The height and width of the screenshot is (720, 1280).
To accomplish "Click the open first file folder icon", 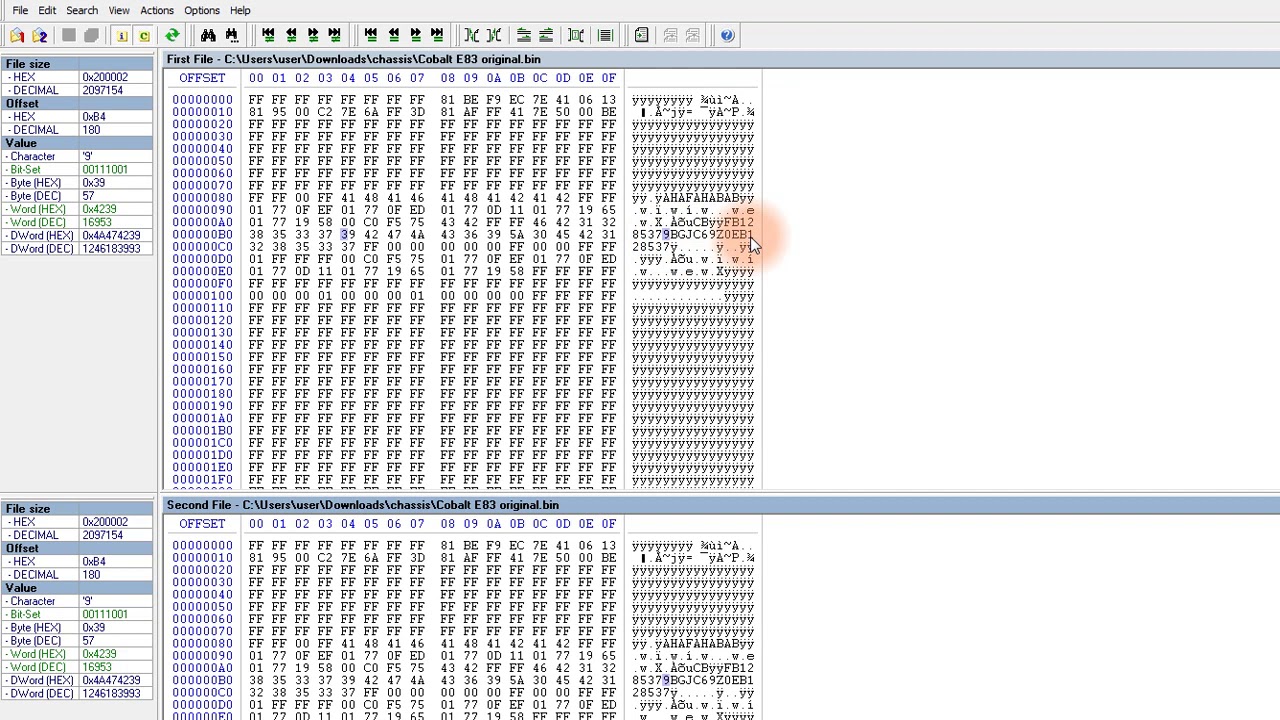I will point(17,36).
